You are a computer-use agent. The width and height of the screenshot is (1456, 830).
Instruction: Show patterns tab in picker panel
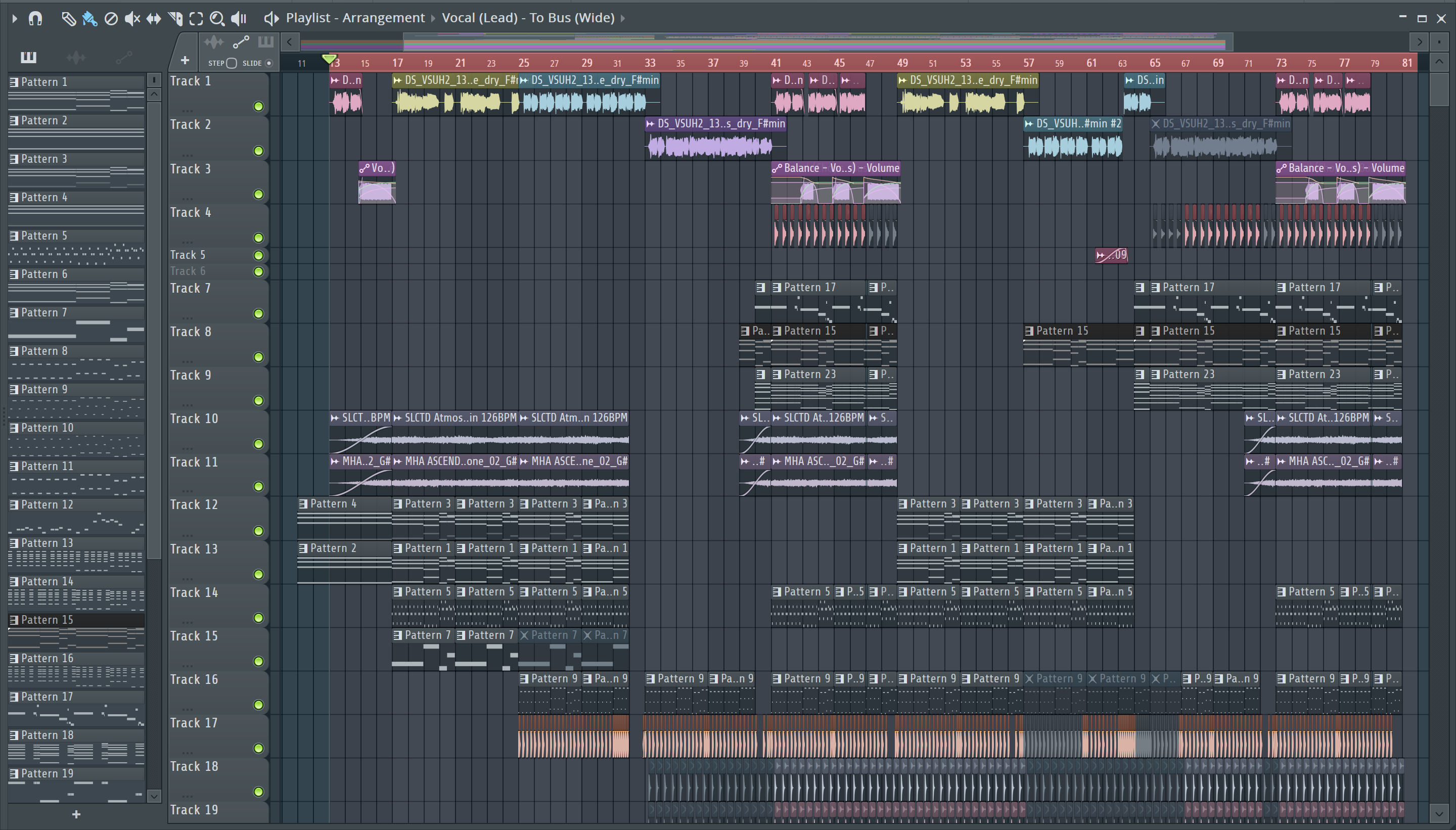[28, 57]
